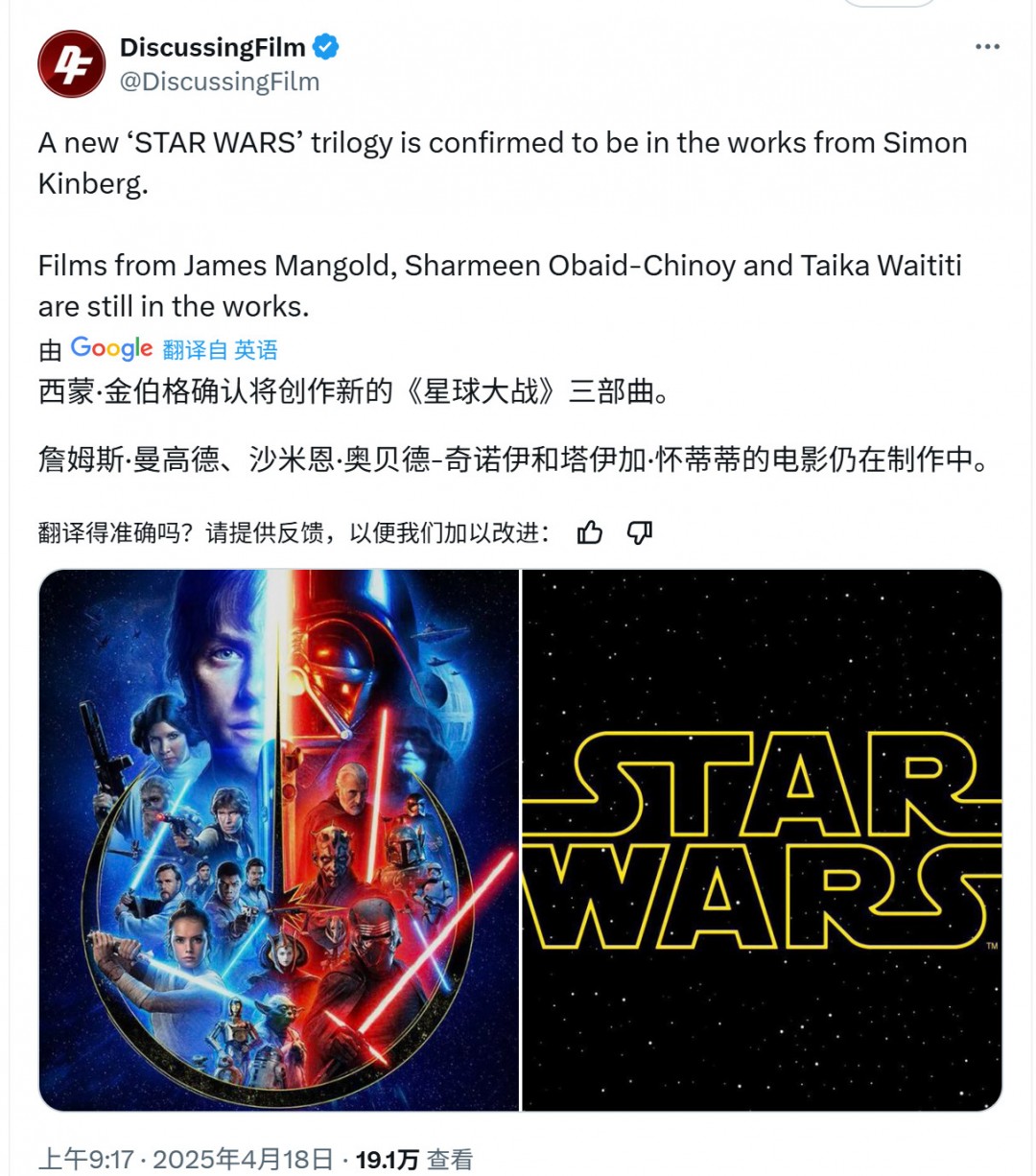
Task: Open the DiscussingFilm profile avatar
Action: pos(71,64)
